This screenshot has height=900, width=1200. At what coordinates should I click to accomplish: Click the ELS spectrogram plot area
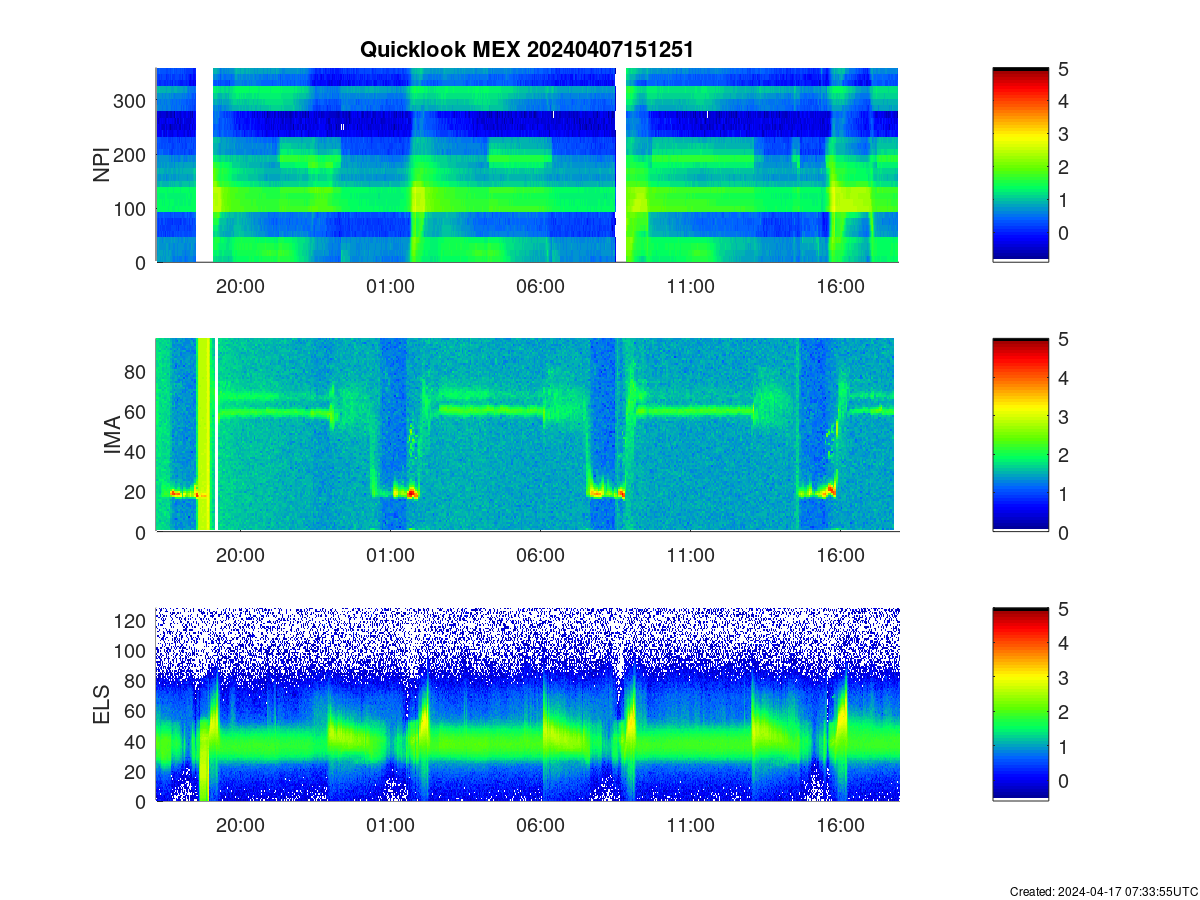click(527, 704)
